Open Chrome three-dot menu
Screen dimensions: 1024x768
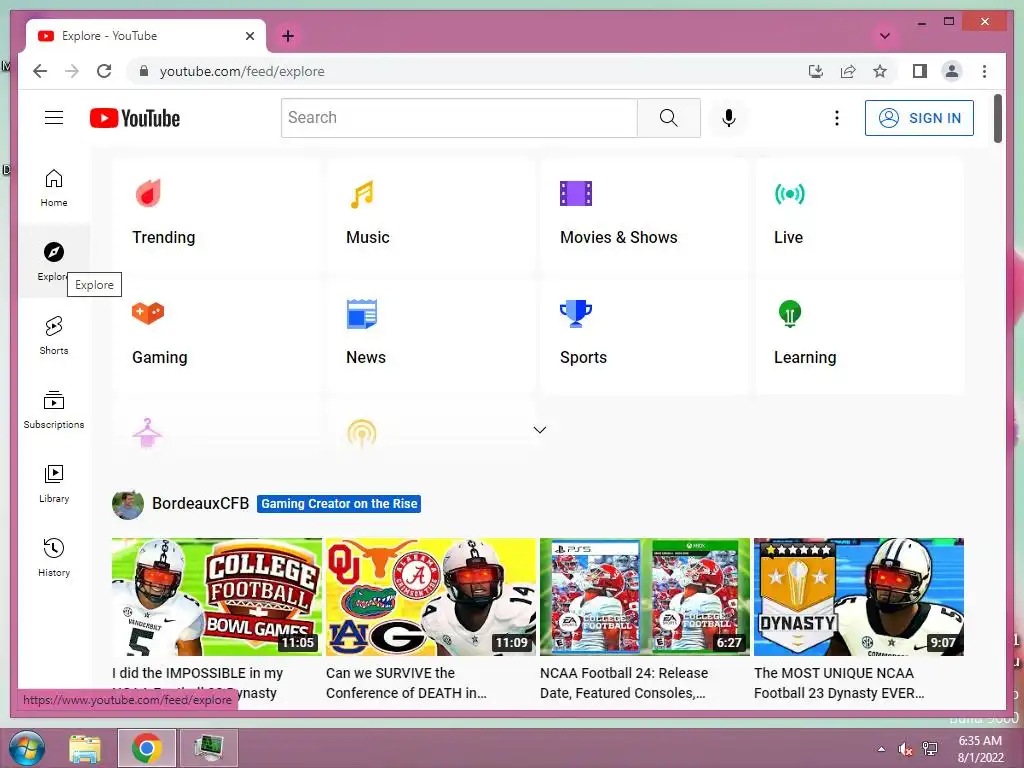984,71
